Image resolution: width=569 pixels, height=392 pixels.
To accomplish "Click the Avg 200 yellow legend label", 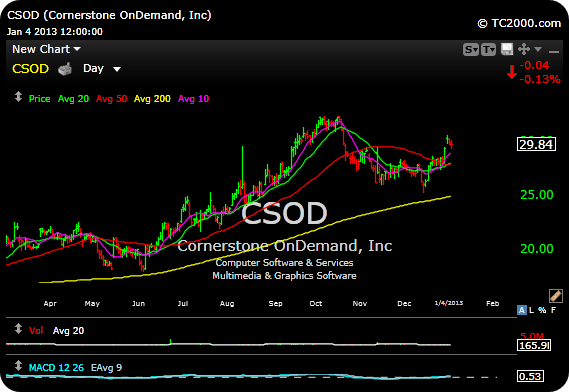I will click(152, 99).
